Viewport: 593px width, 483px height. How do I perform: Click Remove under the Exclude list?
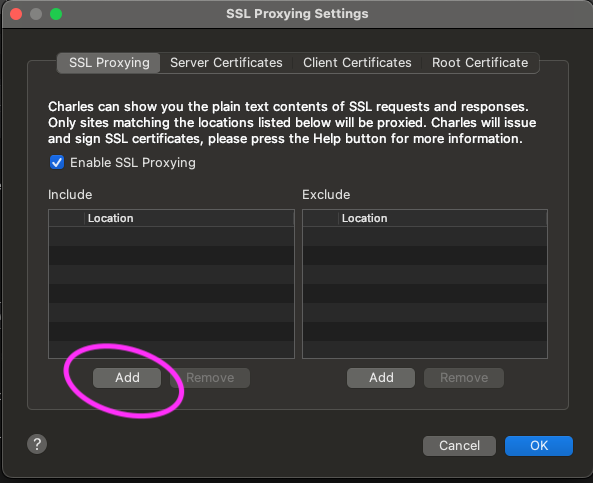[464, 377]
